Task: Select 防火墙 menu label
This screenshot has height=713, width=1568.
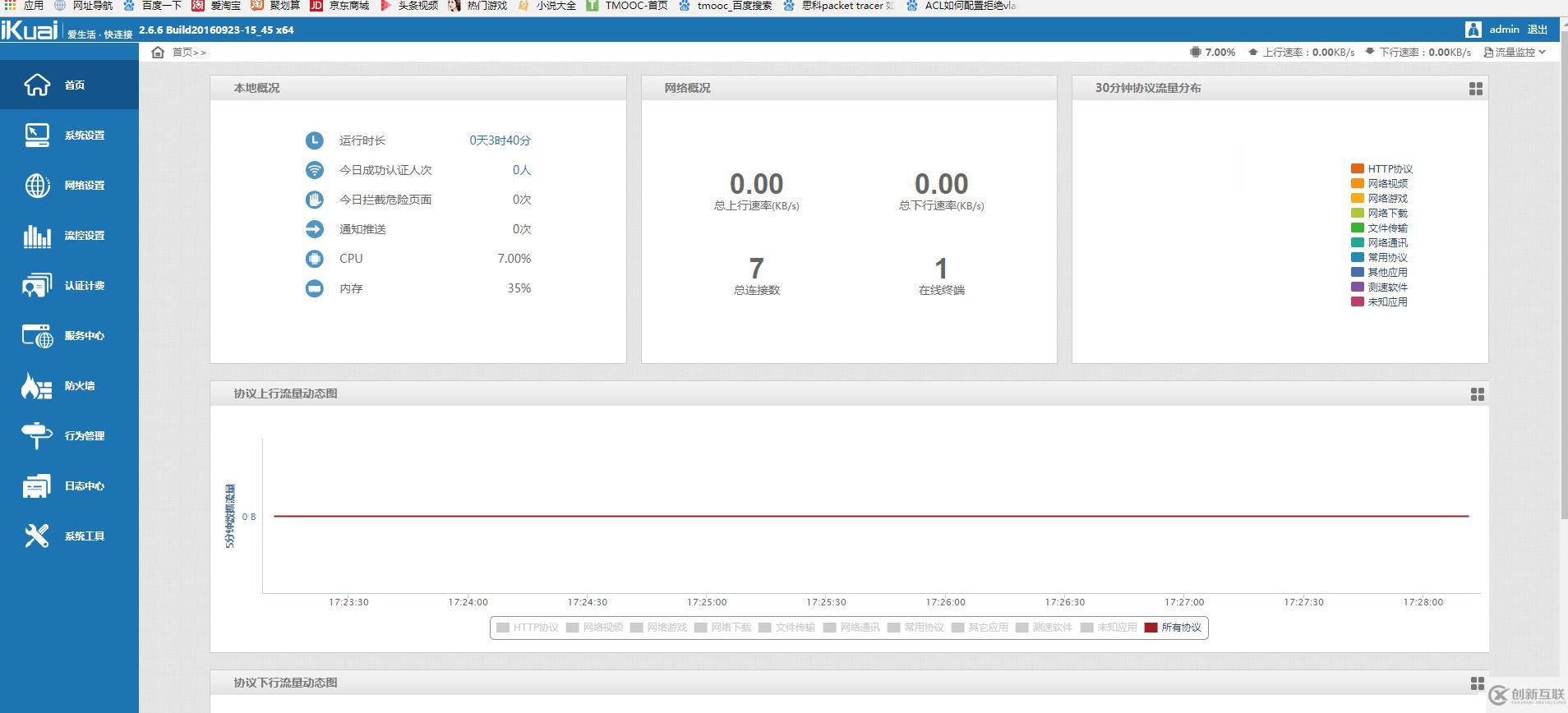Action: (80, 386)
